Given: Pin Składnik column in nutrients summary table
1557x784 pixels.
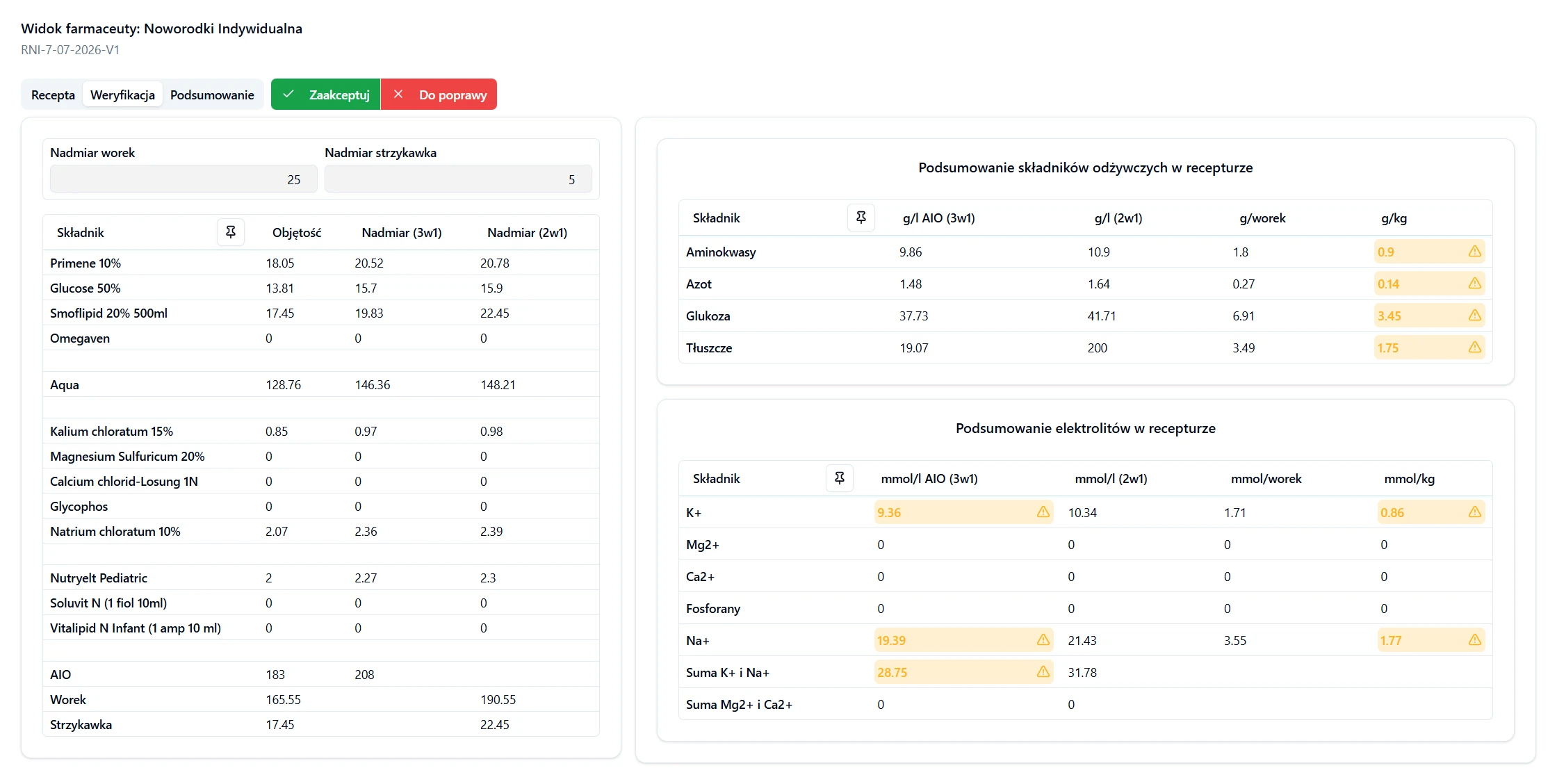Looking at the screenshot, I should pyautogui.click(x=861, y=218).
